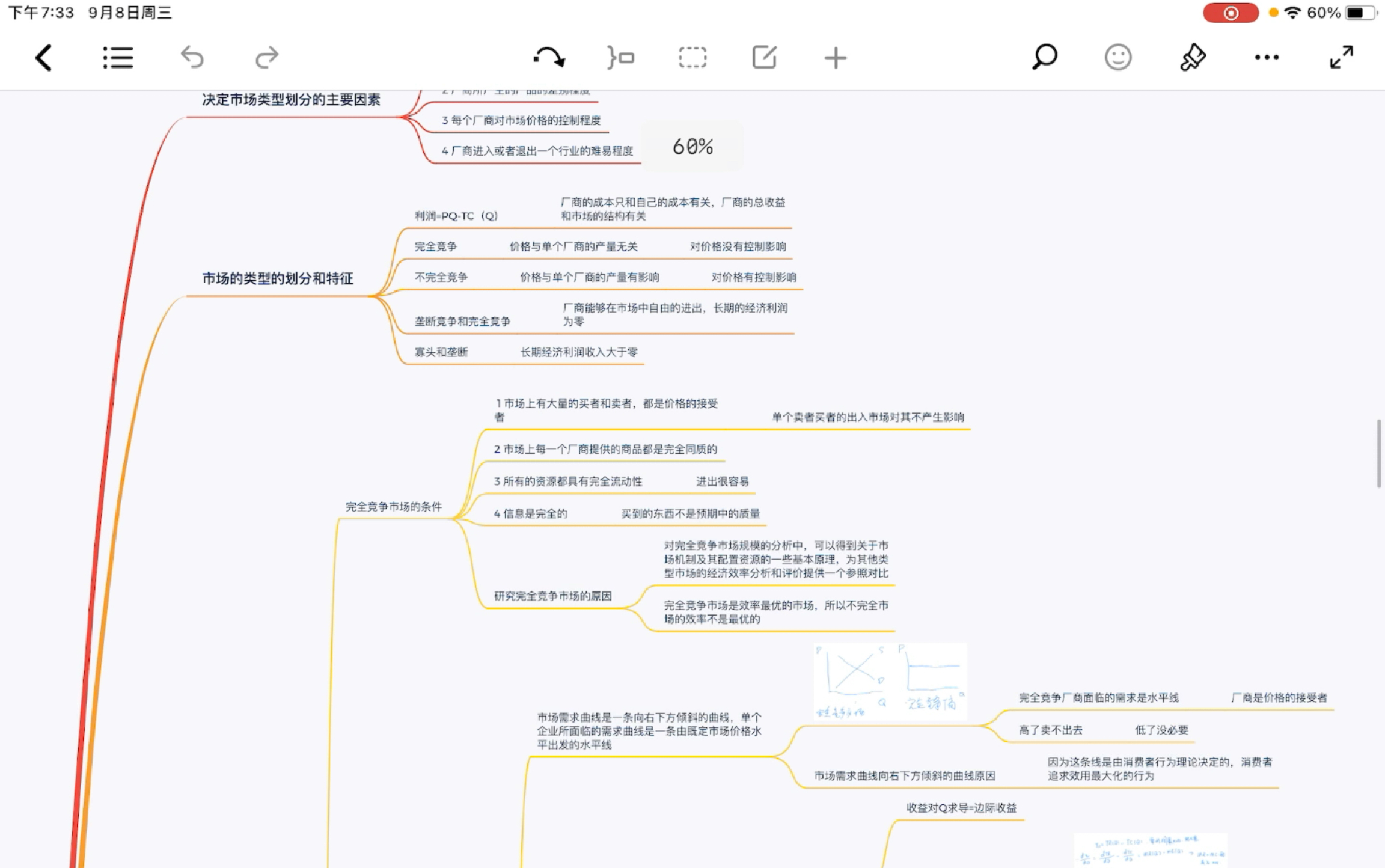Open the more options menu
This screenshot has height=868, width=1385.
click(x=1267, y=58)
